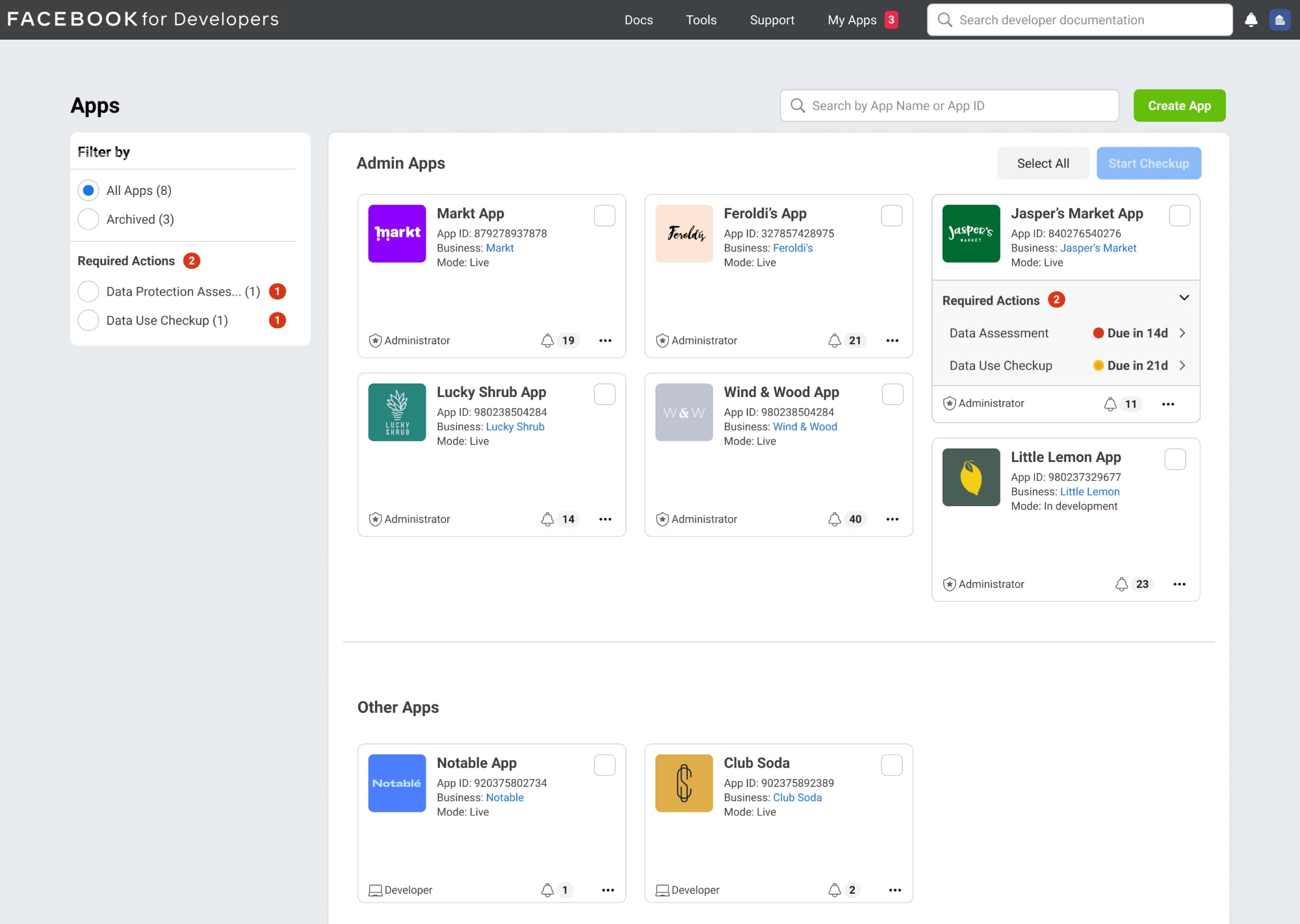This screenshot has width=1300, height=924.
Task: Collapse the Required Actions section on Jasper's Market App
Action: (x=1184, y=298)
